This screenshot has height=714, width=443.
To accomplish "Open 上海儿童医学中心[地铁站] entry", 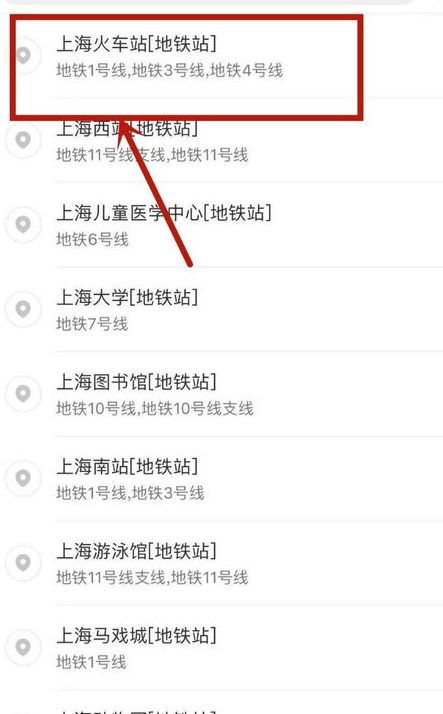I will [221, 224].
